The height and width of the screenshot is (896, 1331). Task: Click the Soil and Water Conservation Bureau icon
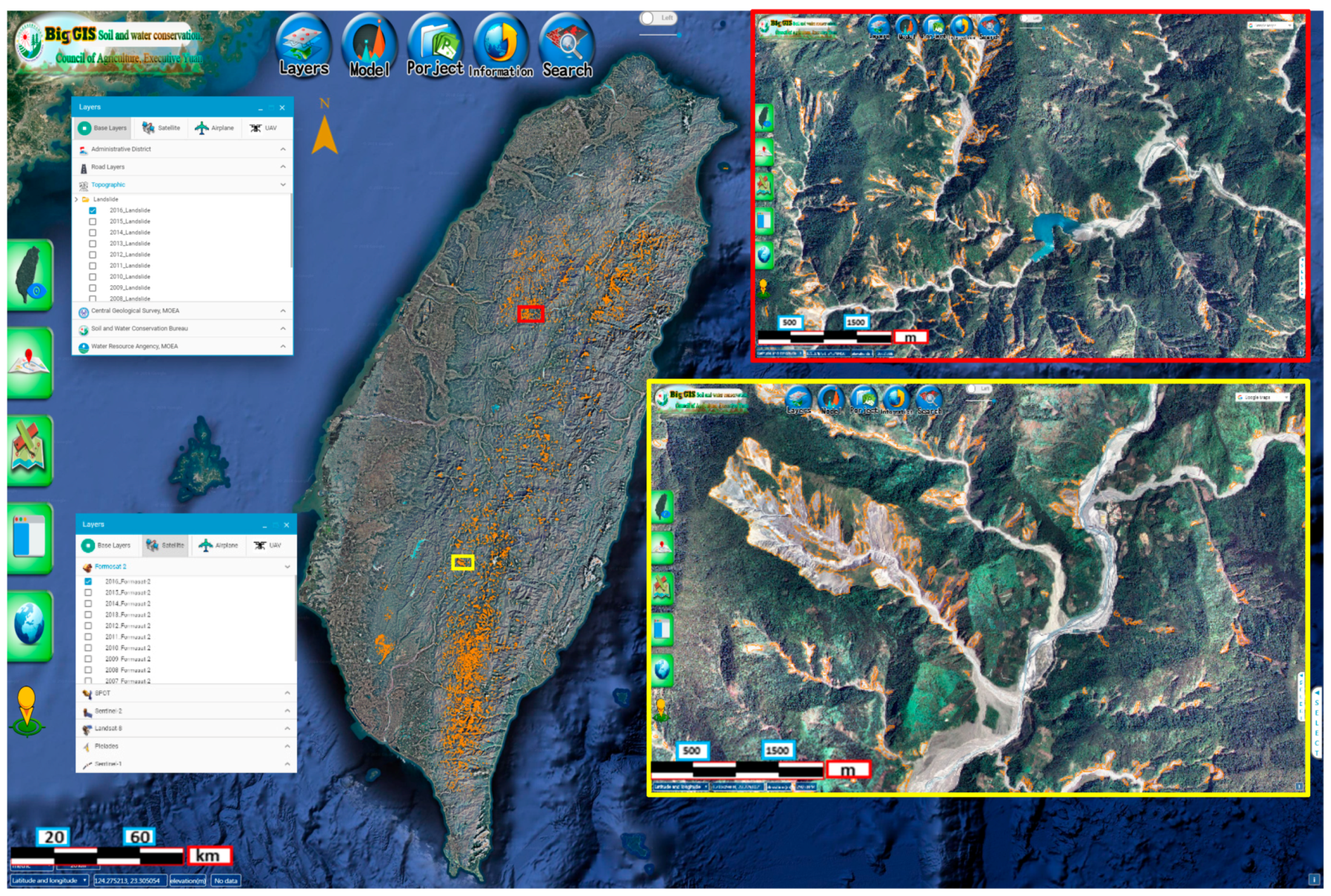[x=84, y=330]
